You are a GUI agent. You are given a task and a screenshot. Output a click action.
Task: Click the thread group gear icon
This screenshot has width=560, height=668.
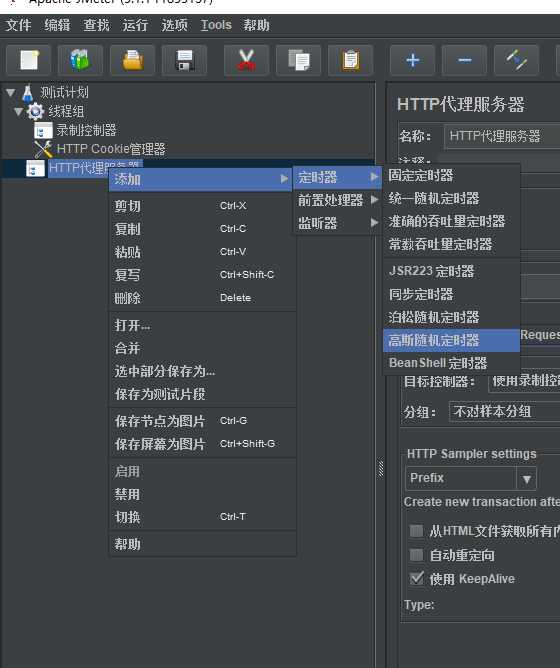coord(35,112)
